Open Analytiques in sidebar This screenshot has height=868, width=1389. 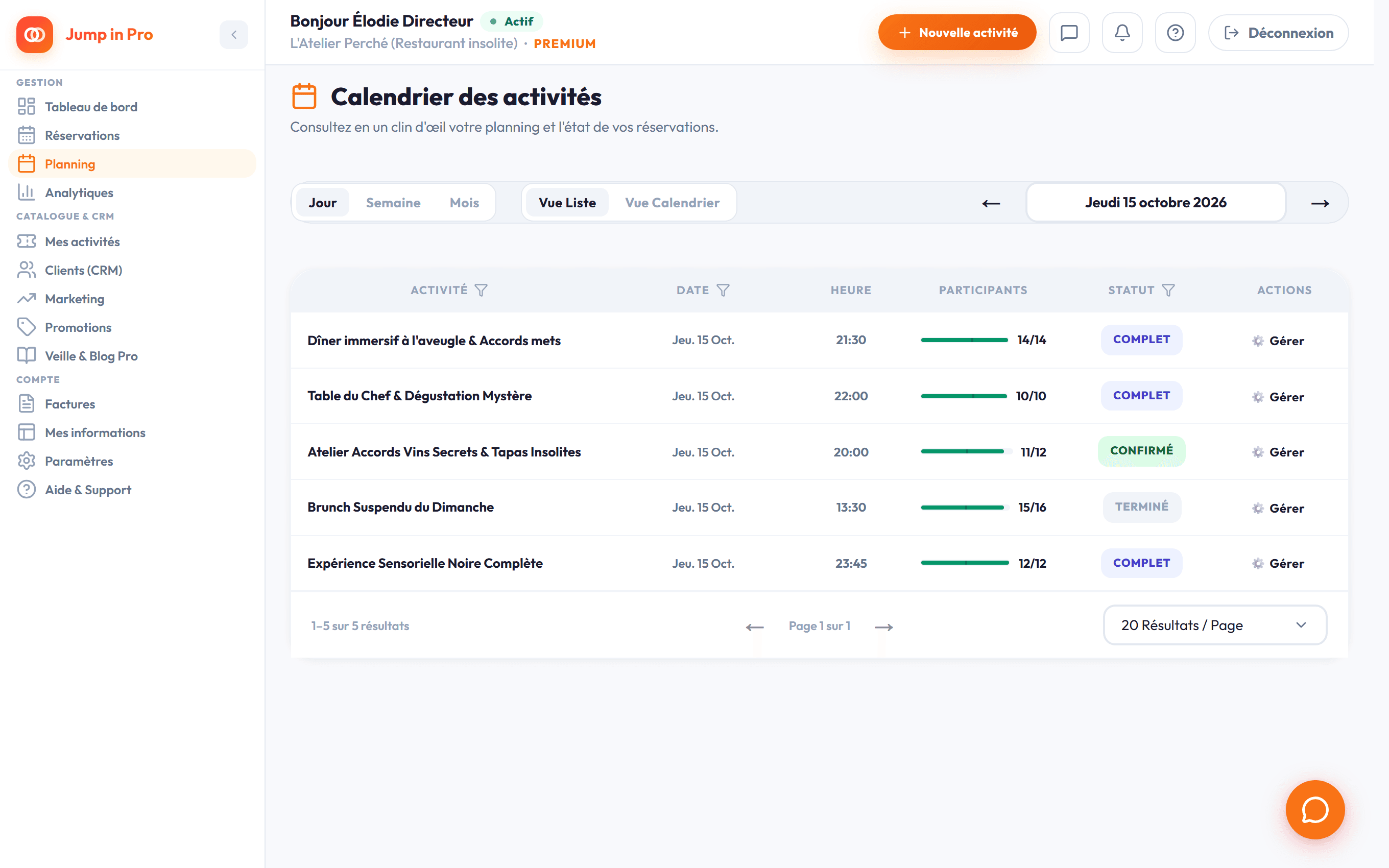tap(132, 193)
